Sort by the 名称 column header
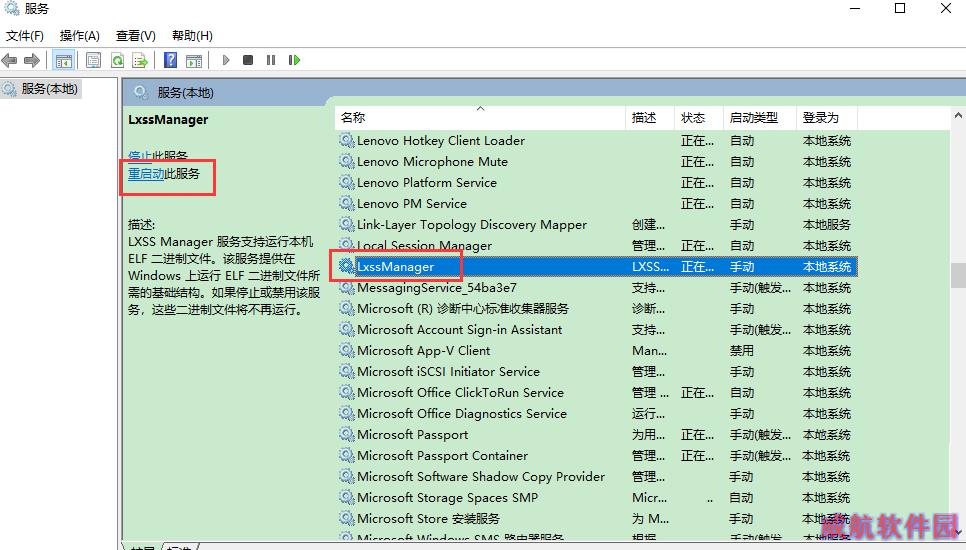This screenshot has width=966, height=550. (480, 118)
